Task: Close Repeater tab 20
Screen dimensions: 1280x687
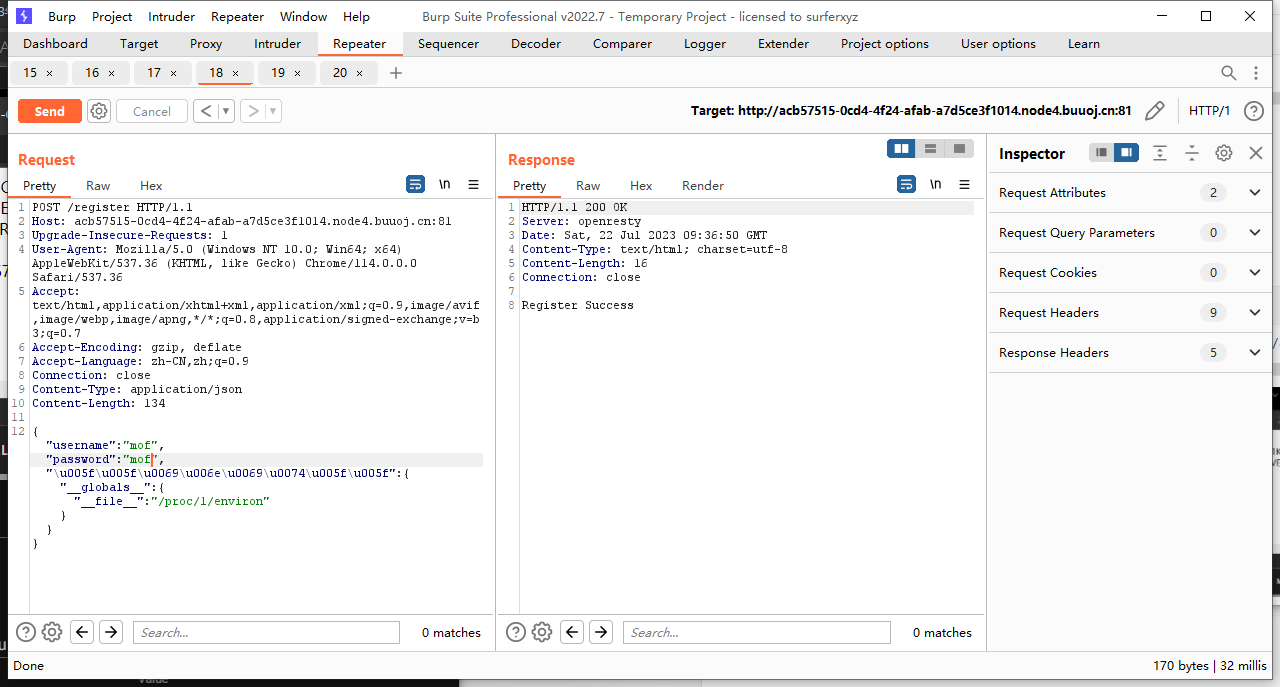Action: tap(360, 73)
